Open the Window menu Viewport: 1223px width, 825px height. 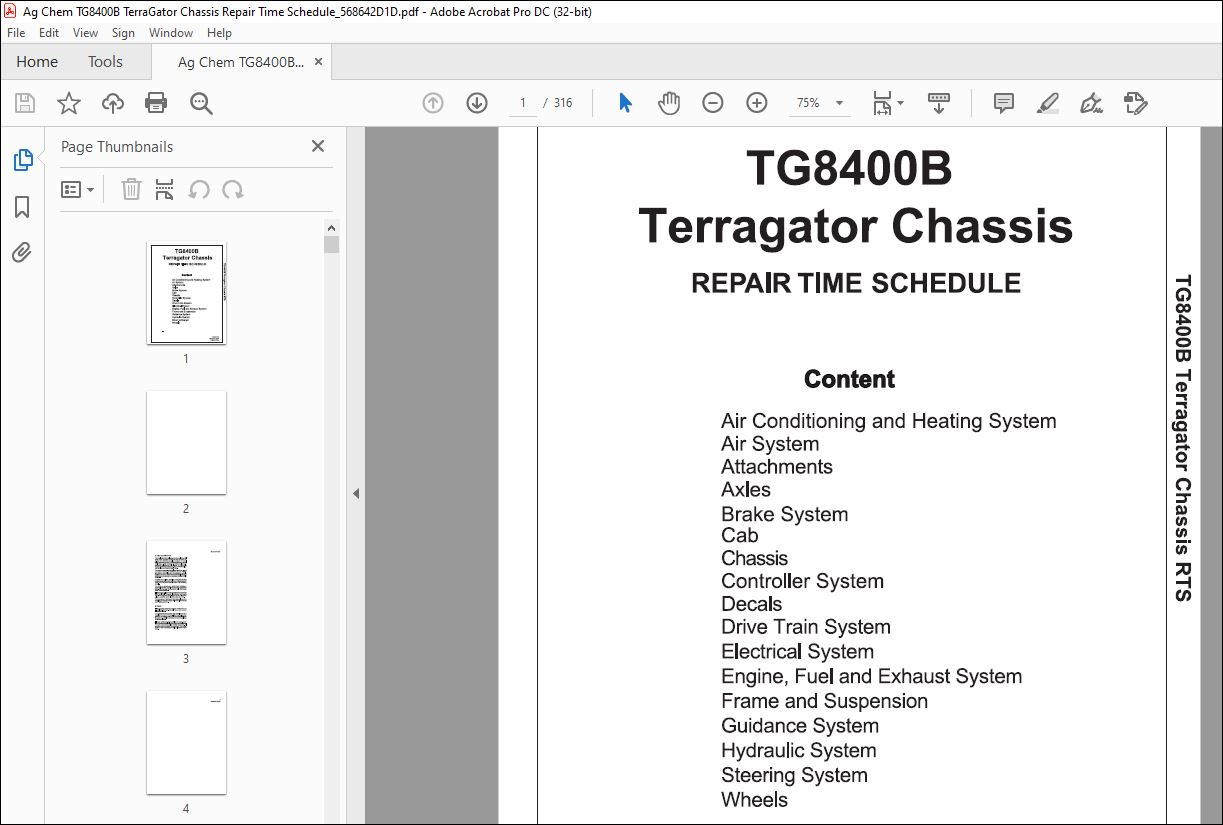coord(171,33)
